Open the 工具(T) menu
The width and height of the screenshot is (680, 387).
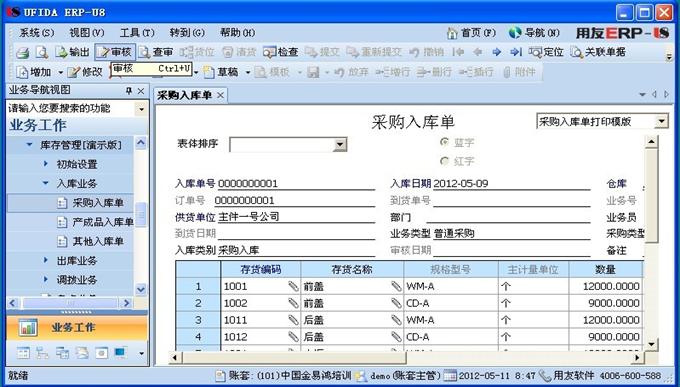pos(137,33)
